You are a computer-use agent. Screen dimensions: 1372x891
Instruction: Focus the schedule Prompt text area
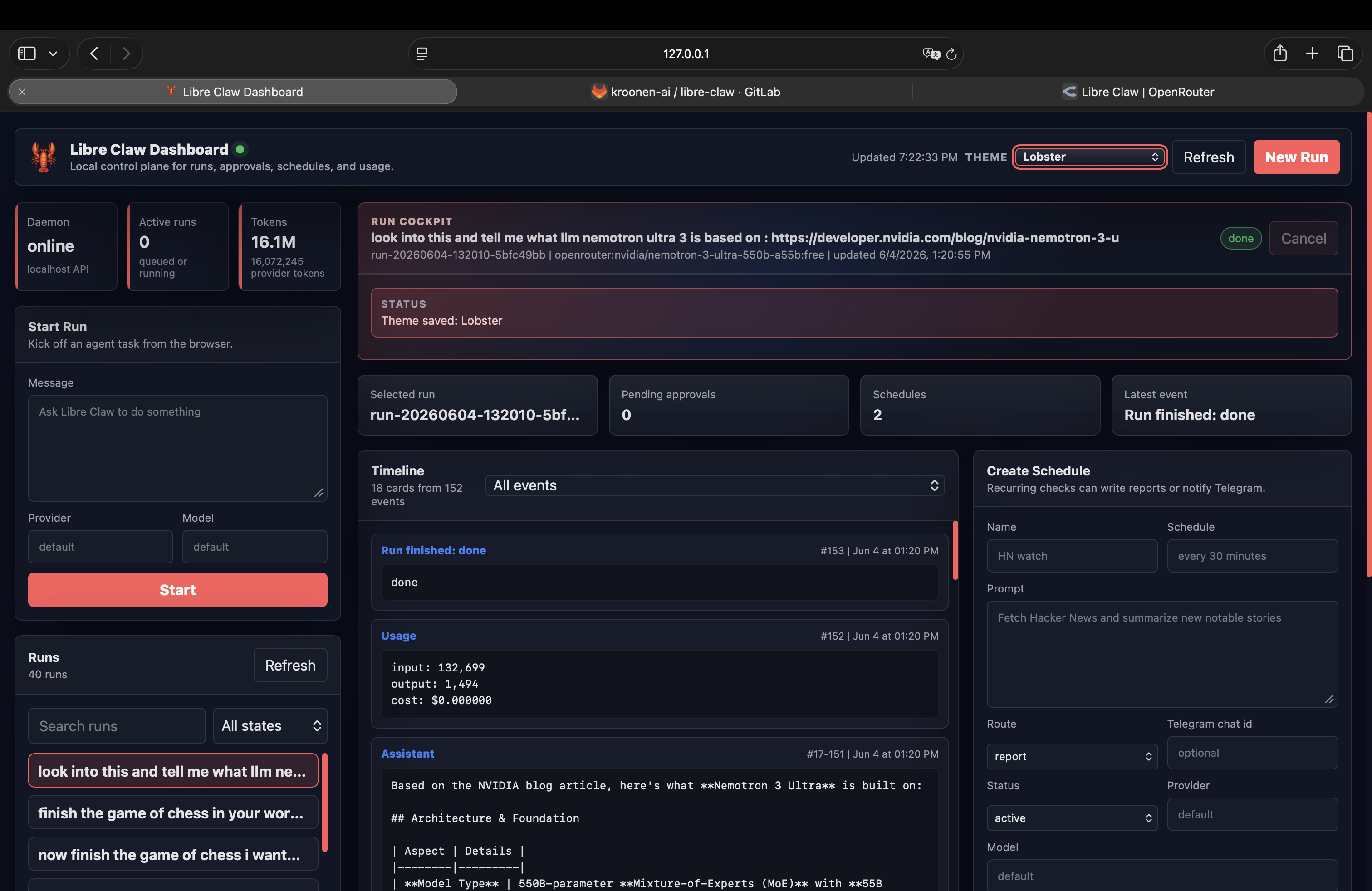coord(1162,654)
